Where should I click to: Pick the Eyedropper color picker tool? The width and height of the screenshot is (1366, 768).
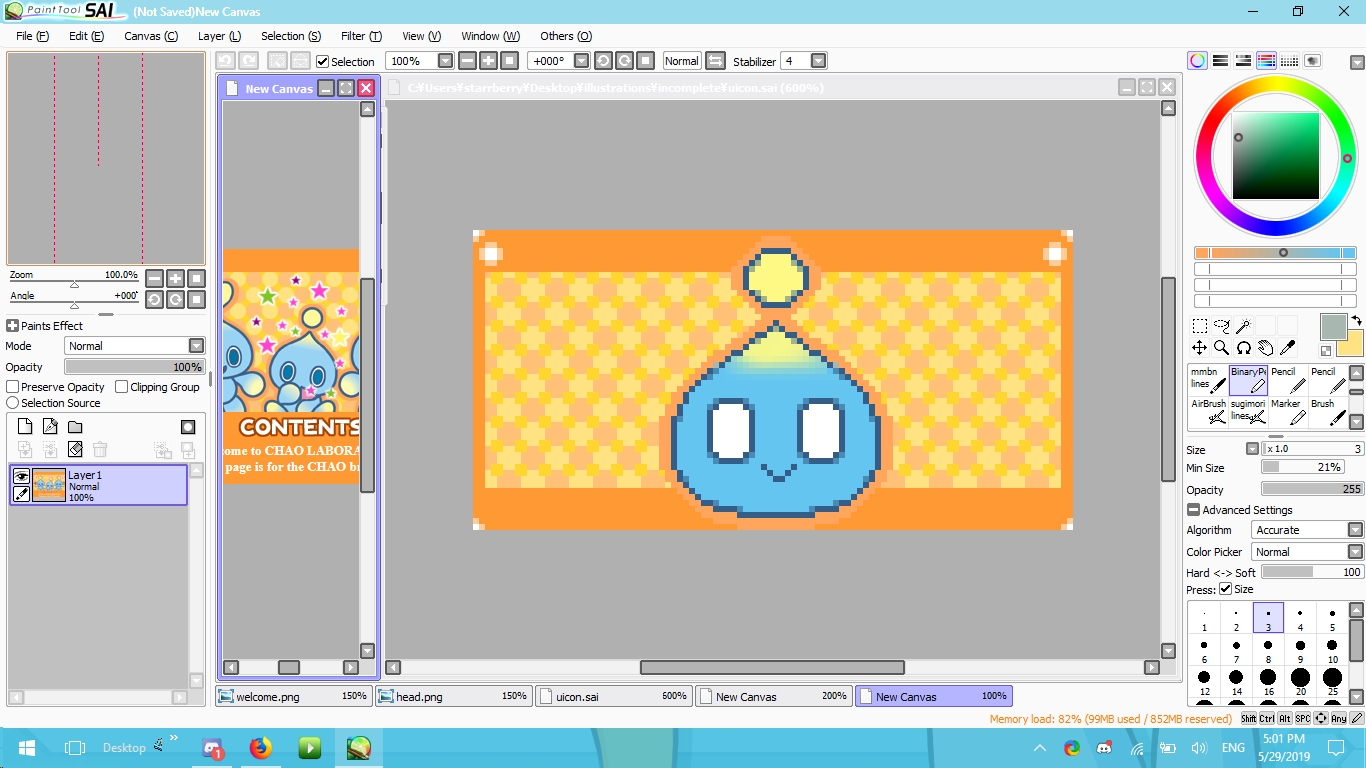[x=1288, y=348]
